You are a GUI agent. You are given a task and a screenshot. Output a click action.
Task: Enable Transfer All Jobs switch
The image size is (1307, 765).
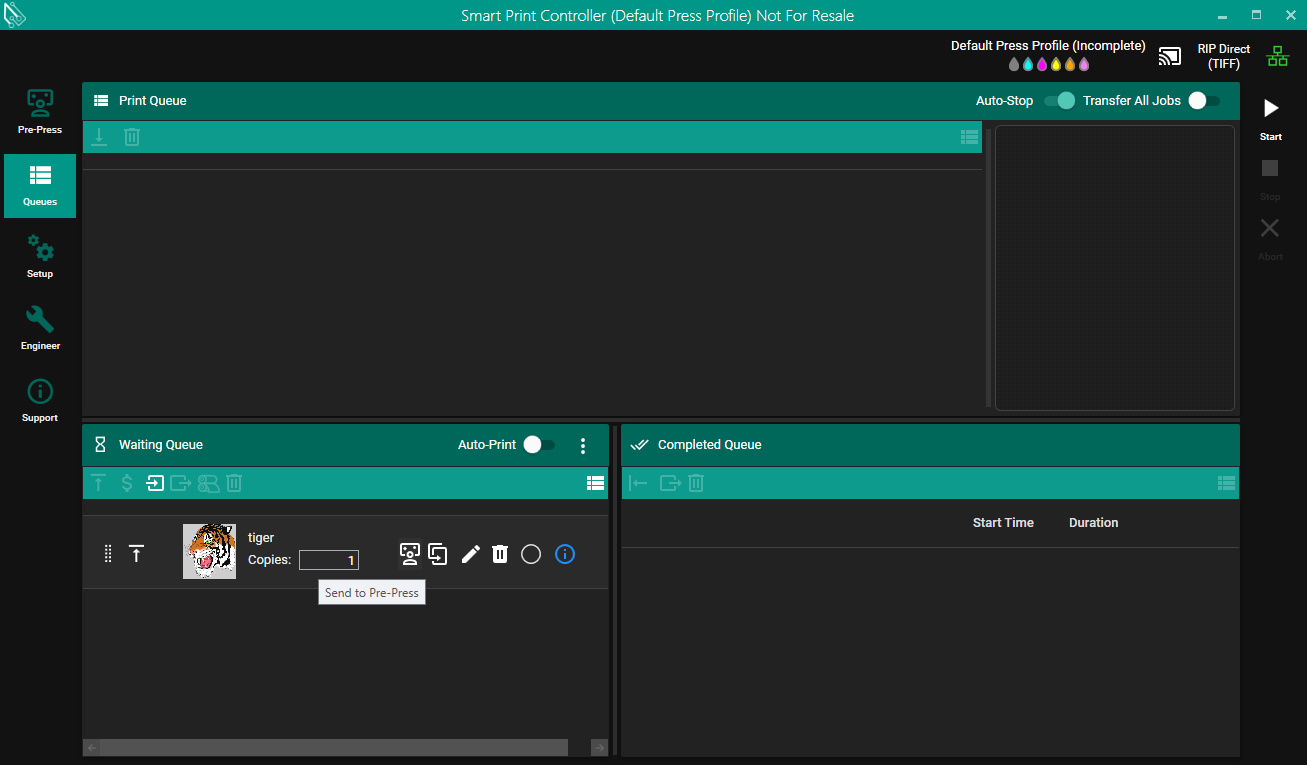1203,101
